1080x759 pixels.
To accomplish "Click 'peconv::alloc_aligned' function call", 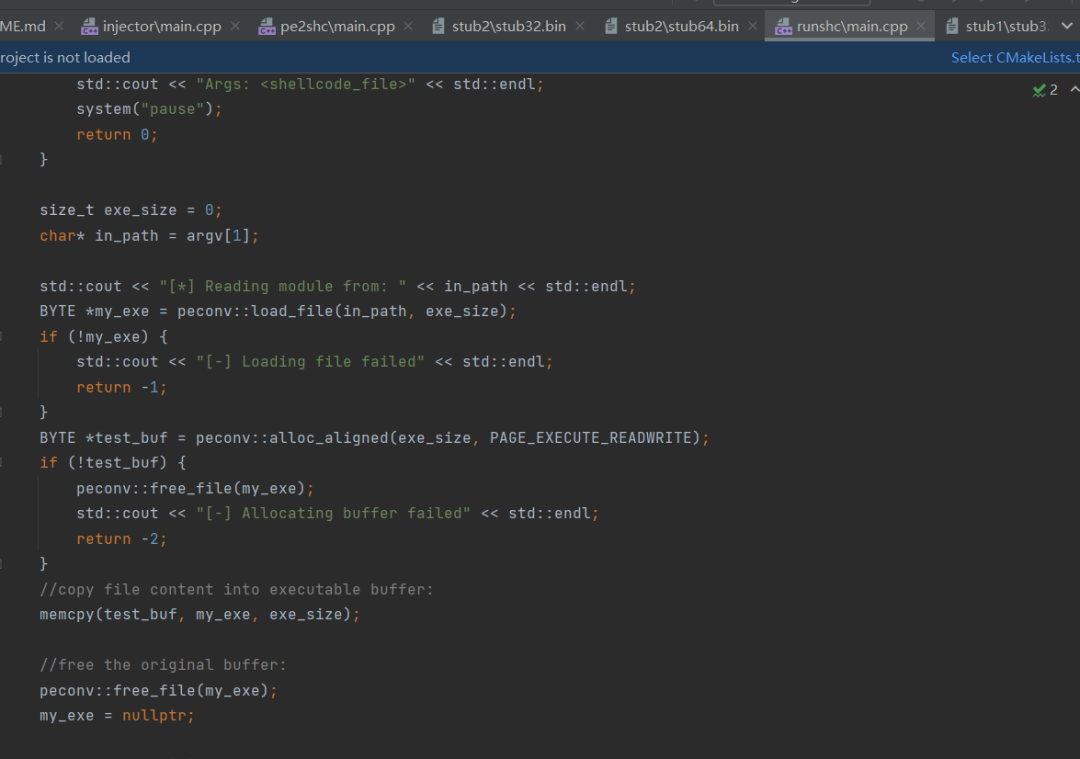I will coord(292,438).
